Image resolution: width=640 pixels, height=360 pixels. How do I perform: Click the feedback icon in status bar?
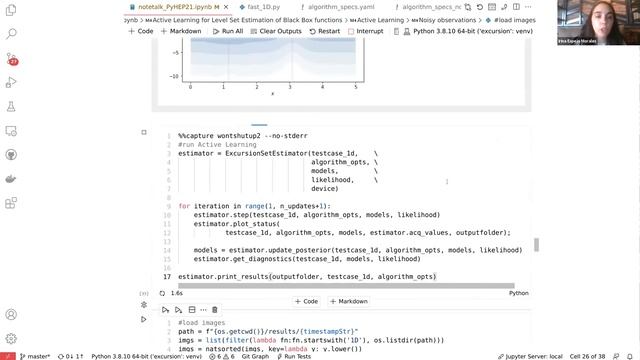tap(616, 356)
